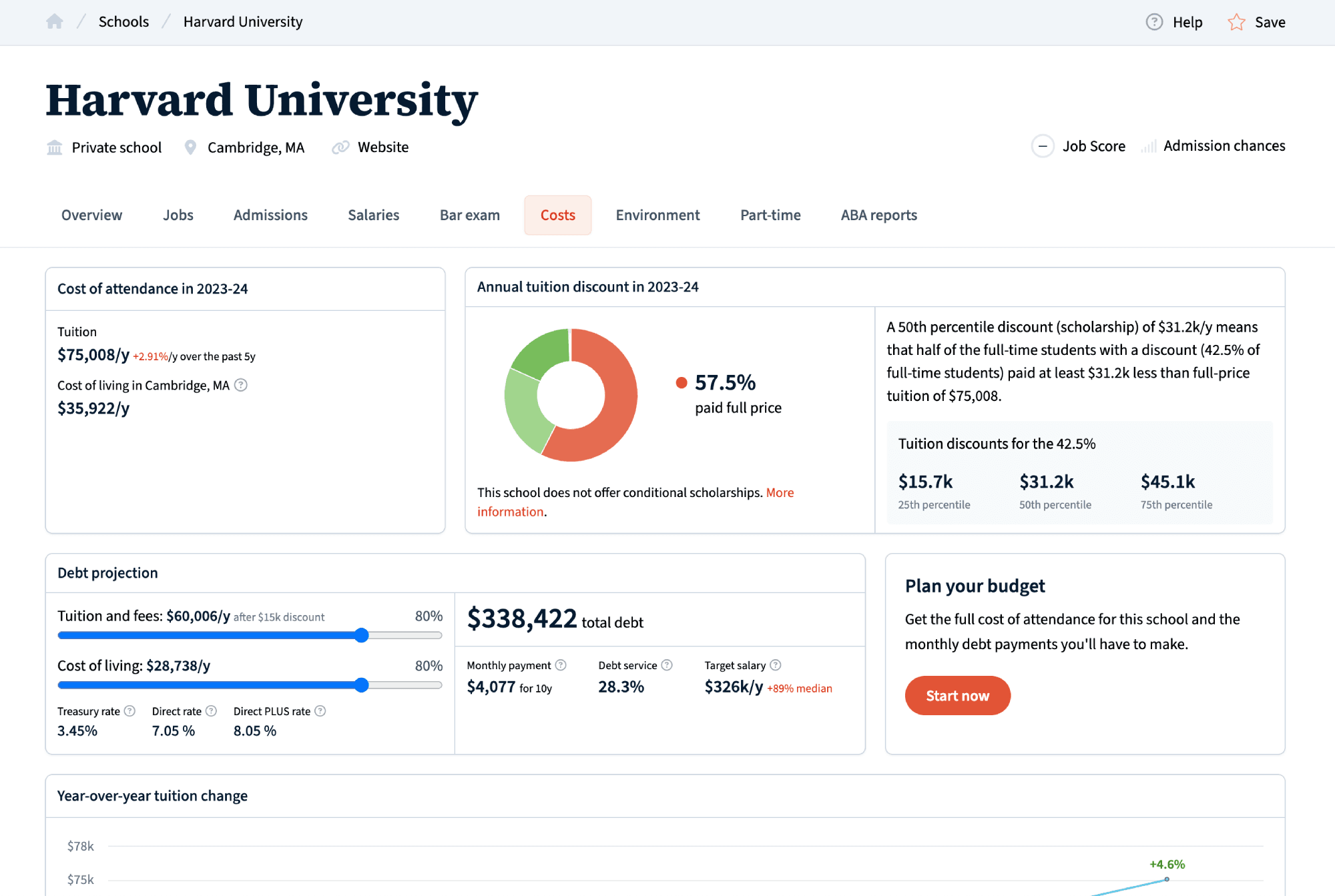Click the Start now button
This screenshot has height=896, width=1335.
tap(957, 696)
